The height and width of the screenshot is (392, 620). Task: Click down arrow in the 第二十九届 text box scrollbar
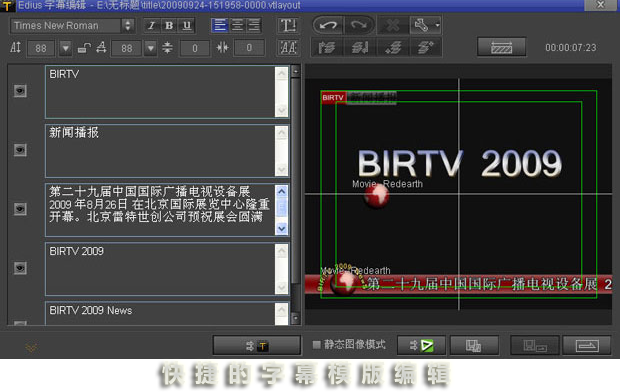pos(282,228)
